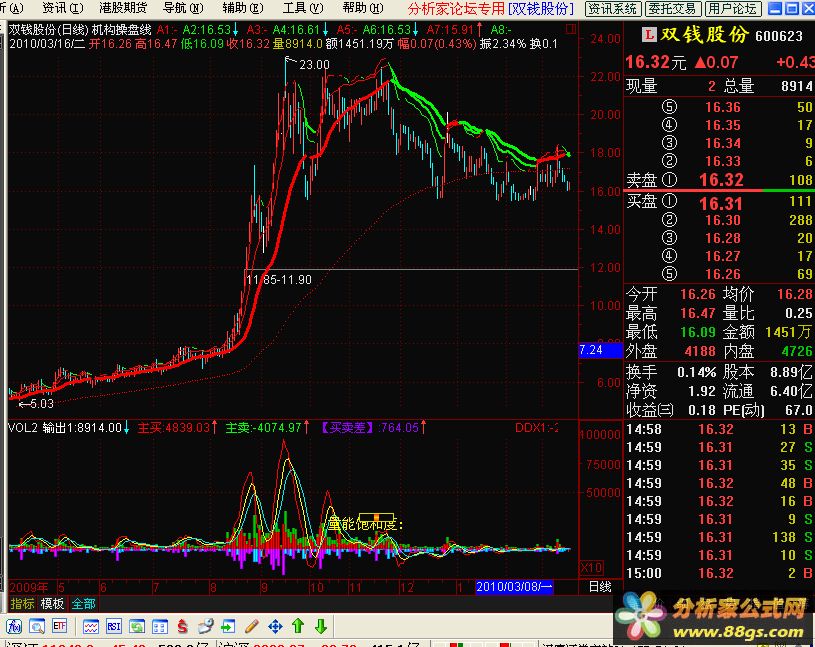The width and height of the screenshot is (815, 647).
Task: Click the magnifier search window icon
Action: (37, 626)
